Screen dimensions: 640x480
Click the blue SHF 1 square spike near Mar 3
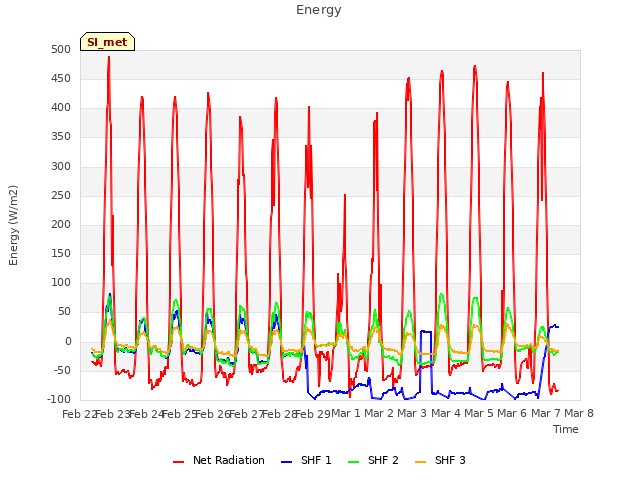pyautogui.click(x=426, y=332)
